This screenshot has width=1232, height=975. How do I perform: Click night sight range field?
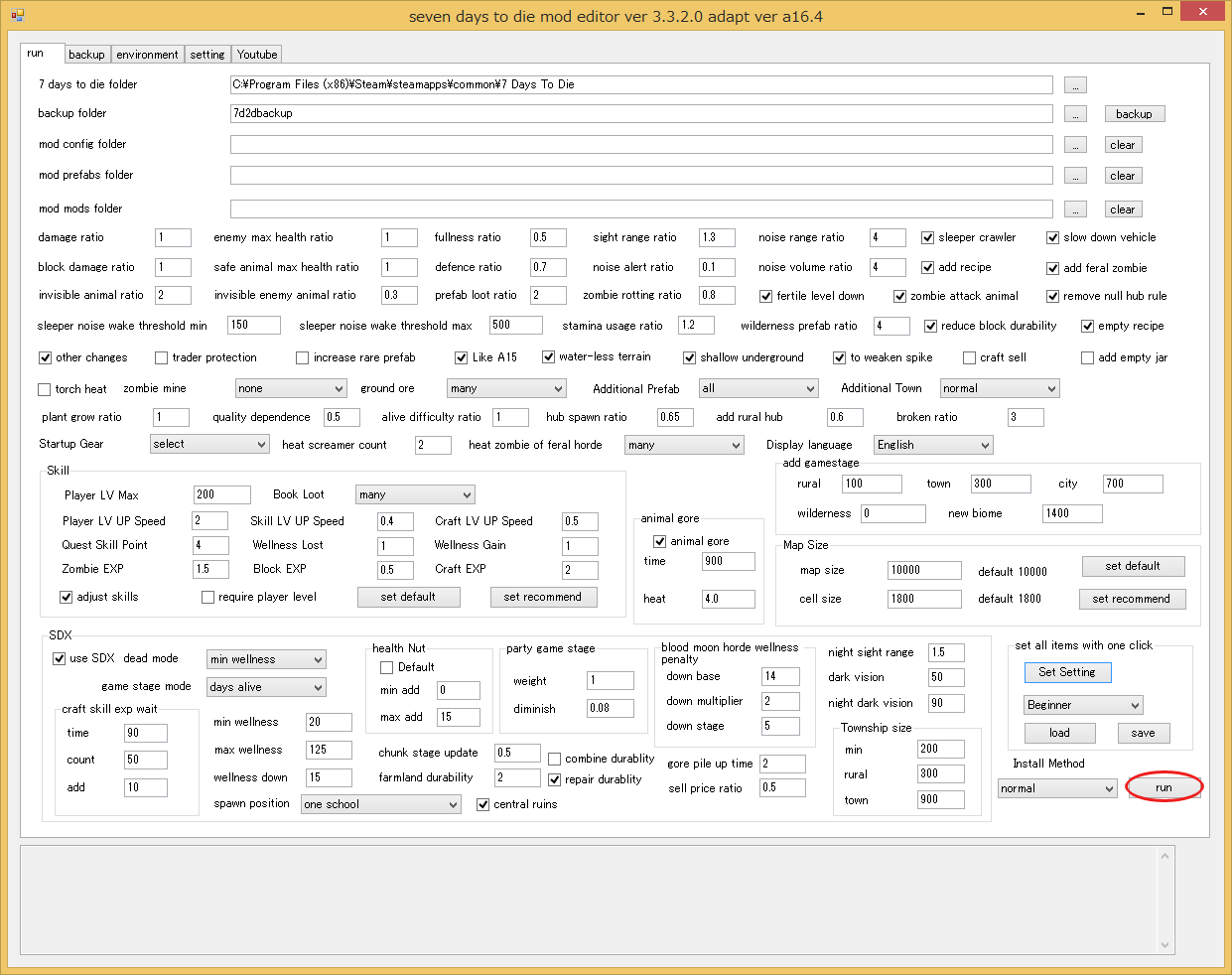[946, 652]
